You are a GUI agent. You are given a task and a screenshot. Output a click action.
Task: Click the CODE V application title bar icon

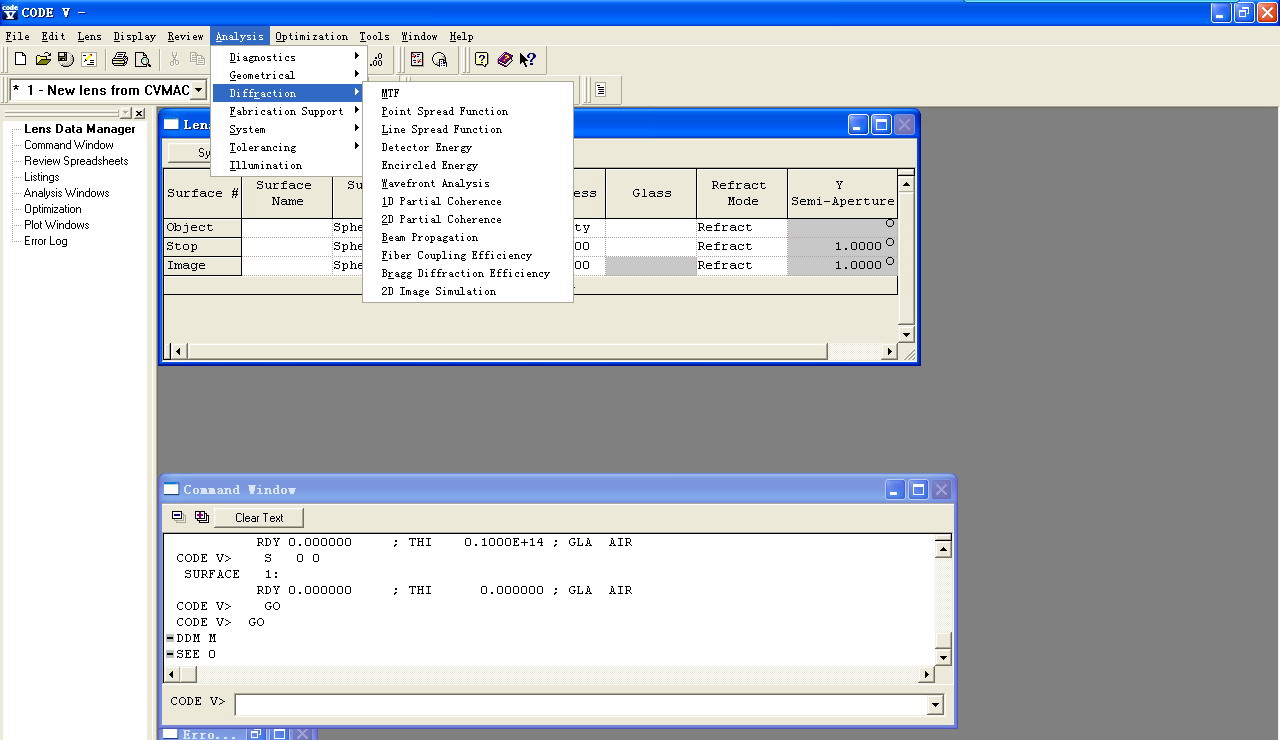coord(10,12)
